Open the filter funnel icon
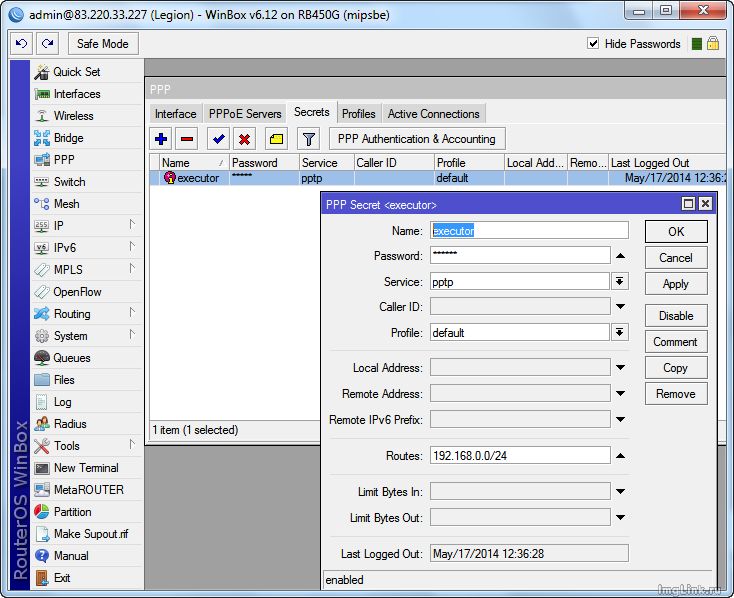 coord(308,139)
